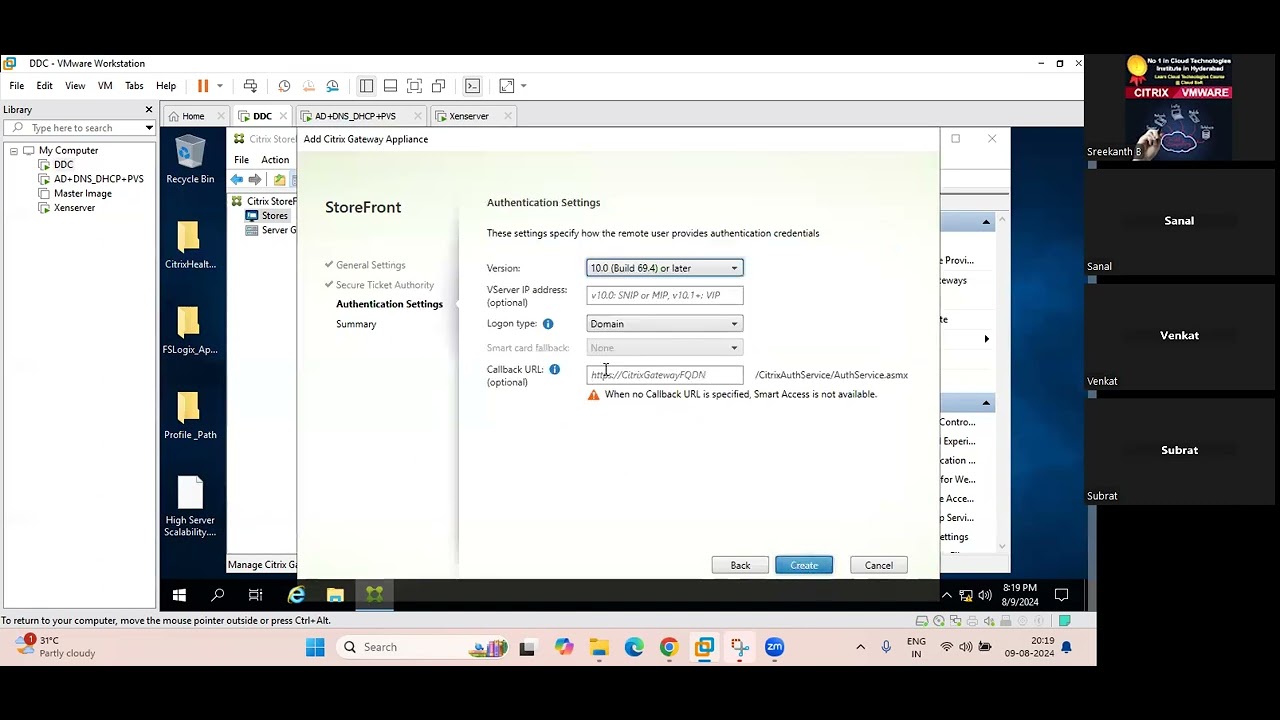Switch to full screen mode icon
This screenshot has height=720, width=1280.
(x=414, y=86)
